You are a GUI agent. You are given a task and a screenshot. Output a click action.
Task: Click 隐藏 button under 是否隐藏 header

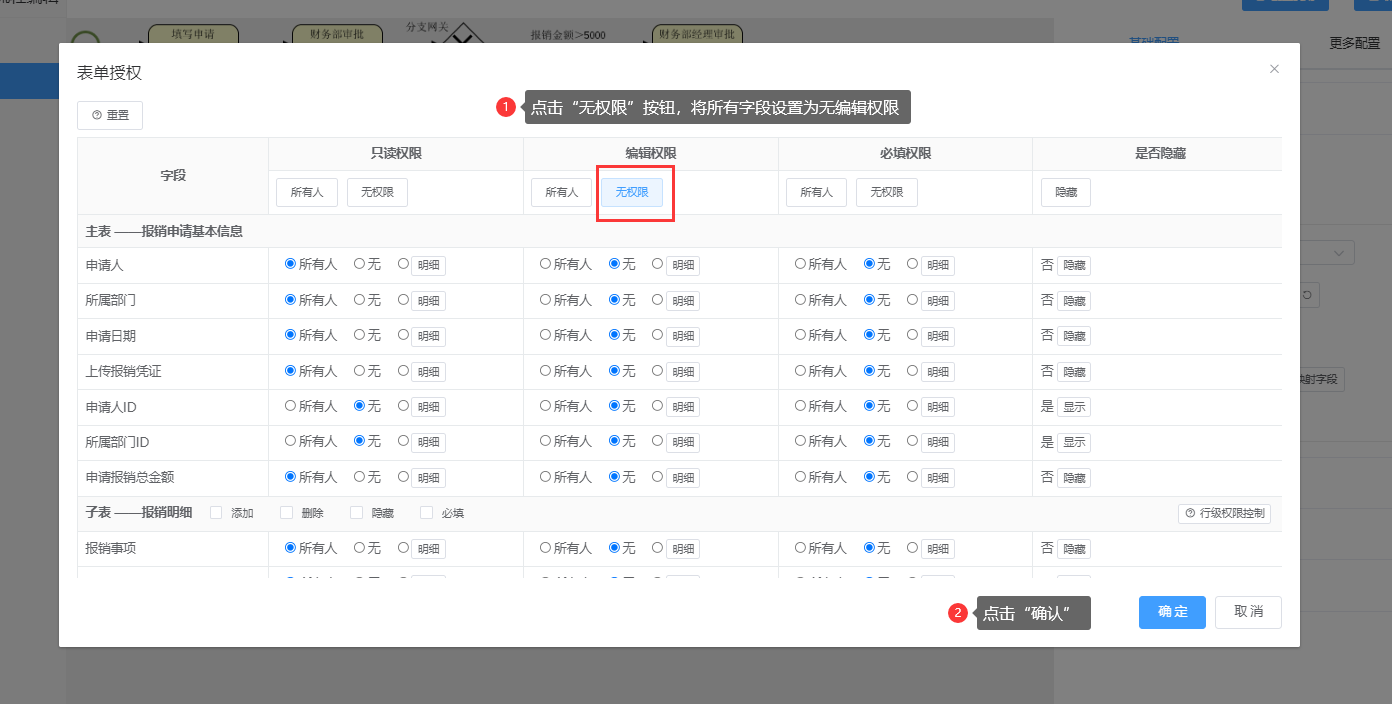[x=1066, y=192]
